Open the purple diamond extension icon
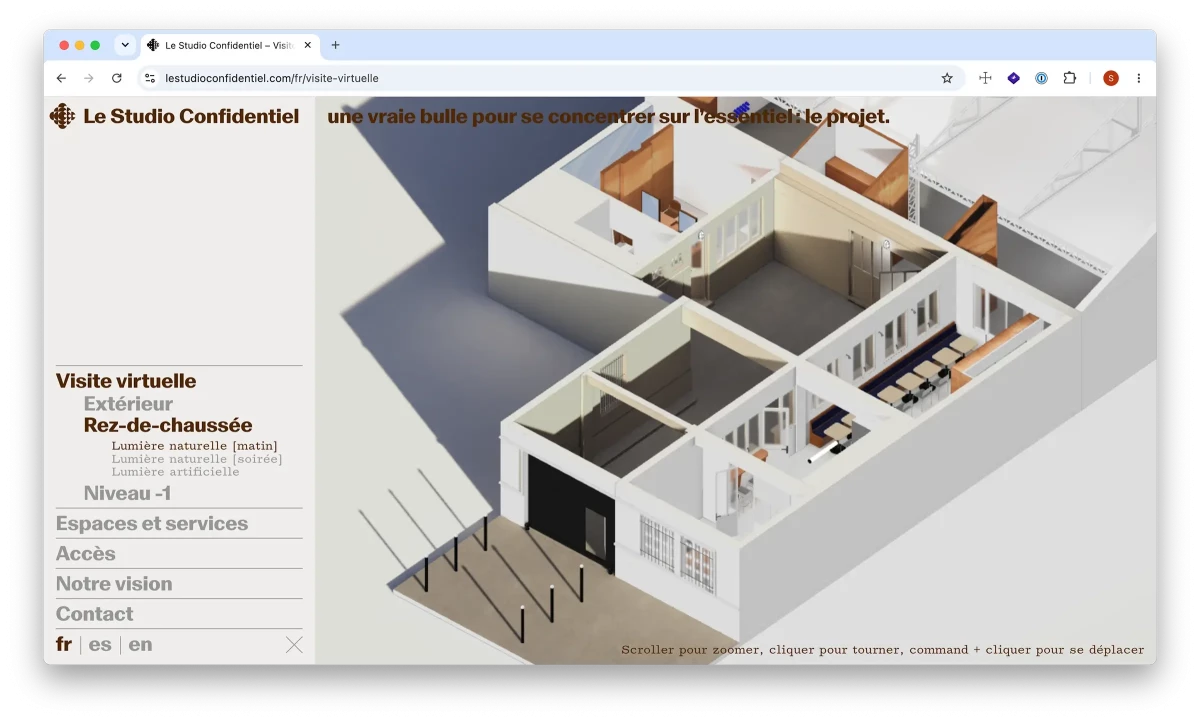This screenshot has width=1200, height=722. pos(1013,78)
